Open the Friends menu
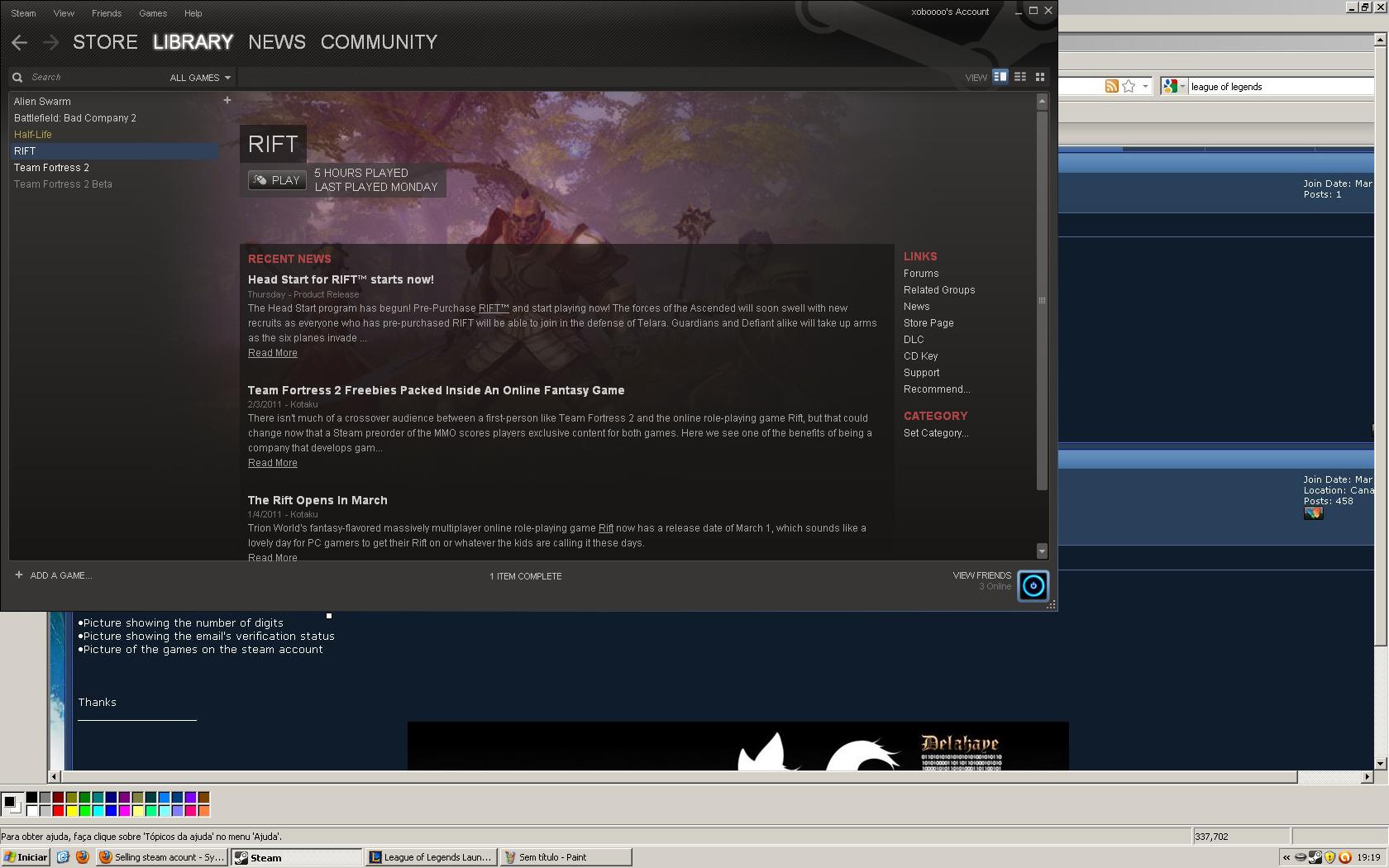1389x868 pixels. (x=107, y=13)
